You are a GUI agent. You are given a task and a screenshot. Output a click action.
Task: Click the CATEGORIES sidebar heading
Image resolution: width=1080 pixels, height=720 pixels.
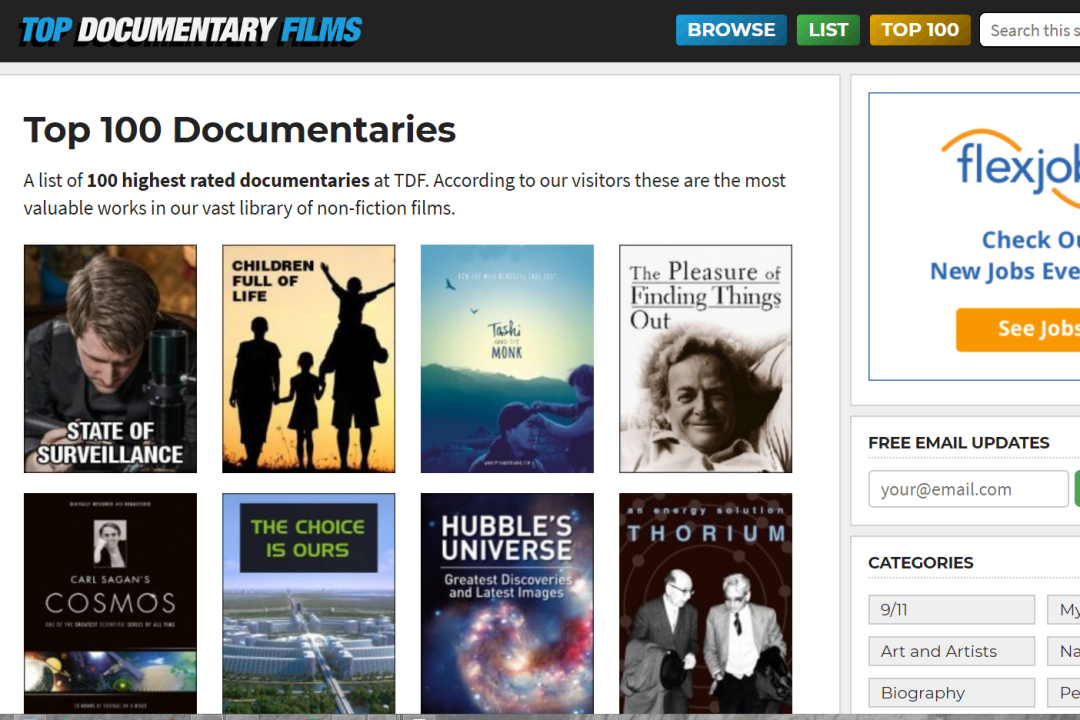coord(920,562)
